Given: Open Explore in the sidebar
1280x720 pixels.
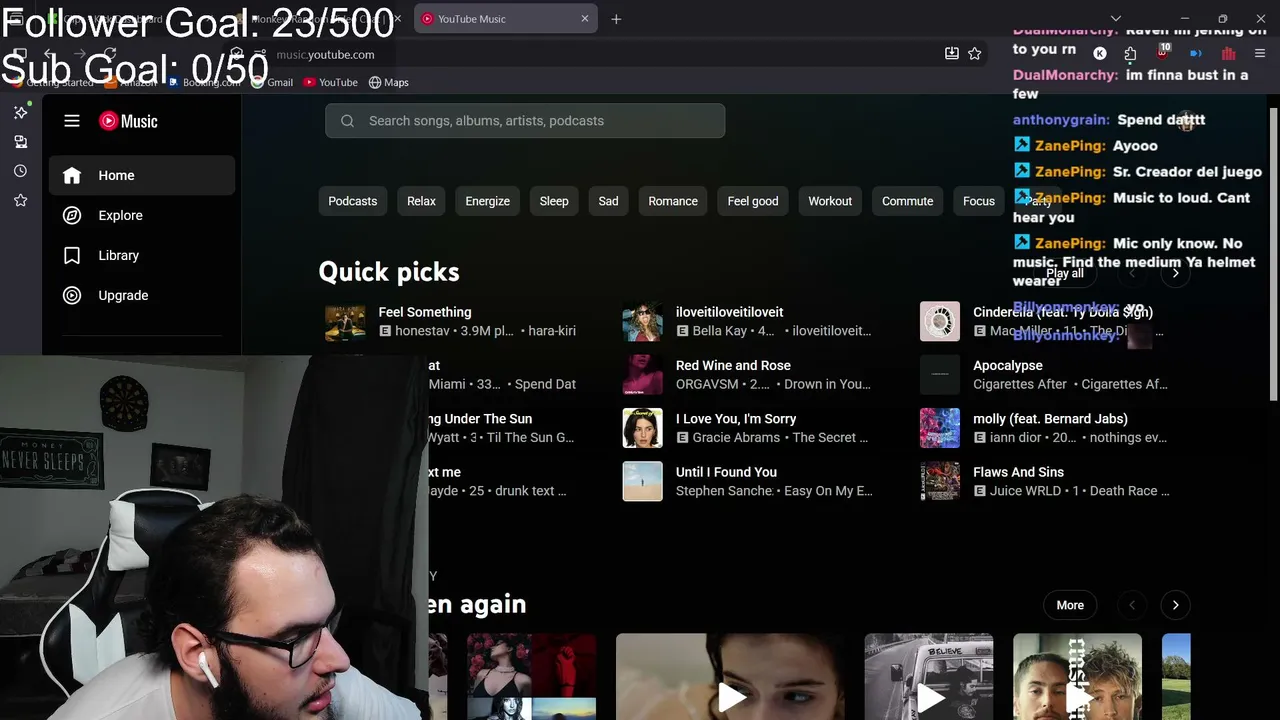Looking at the screenshot, I should pyautogui.click(x=142, y=215).
